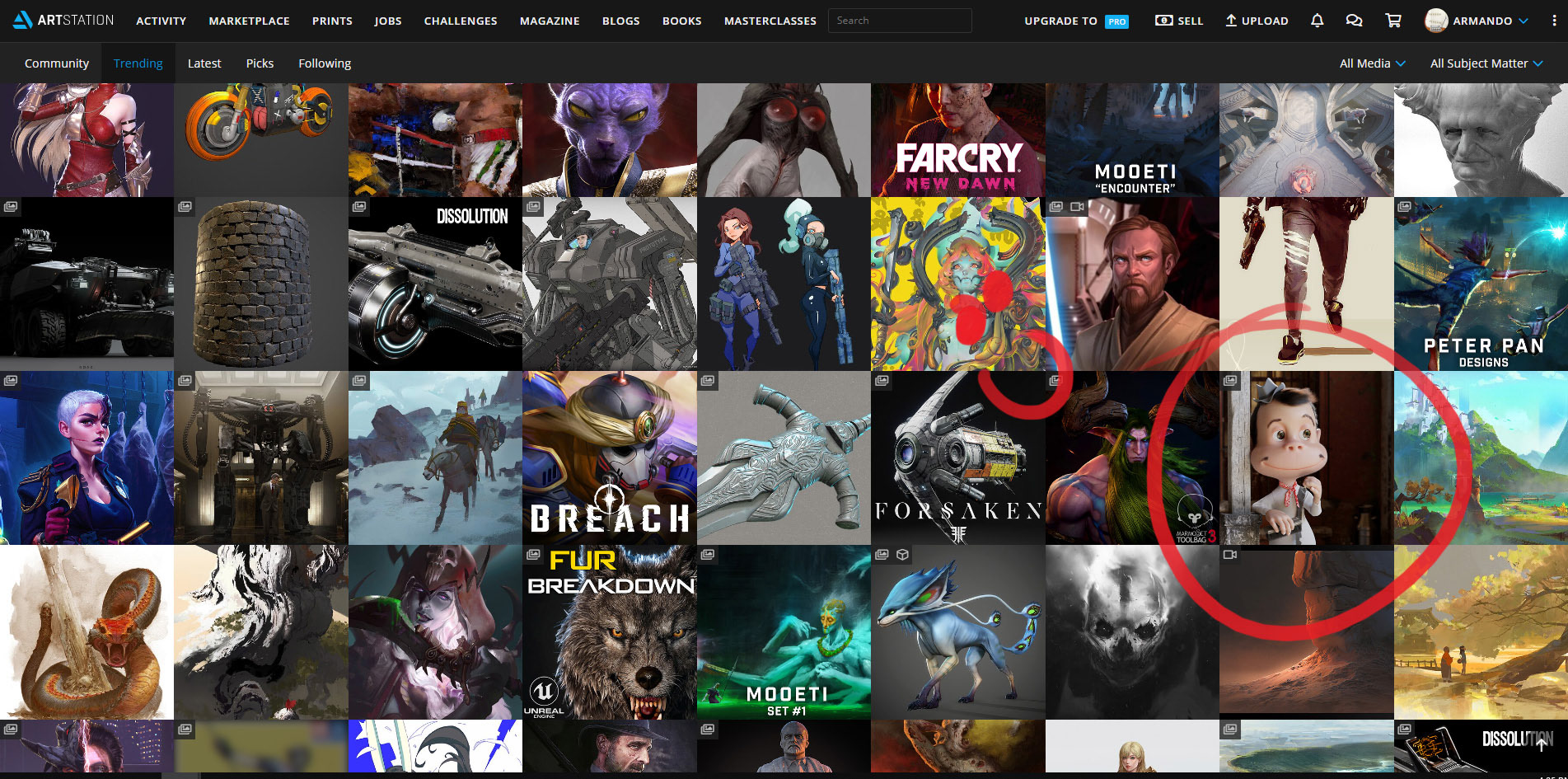
Task: Click multi-image icon on cartoon boy thumbnail
Action: click(1230, 380)
